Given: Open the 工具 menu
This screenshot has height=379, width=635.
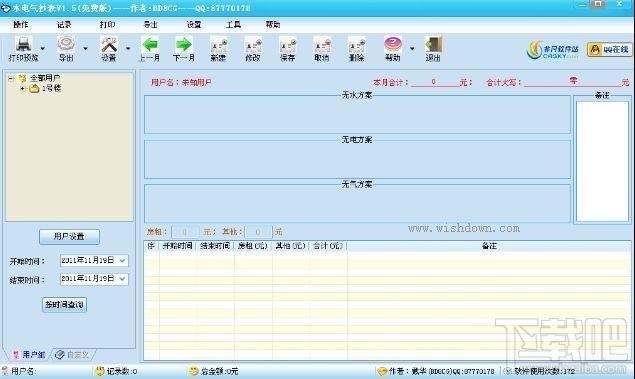Looking at the screenshot, I should [233, 25].
